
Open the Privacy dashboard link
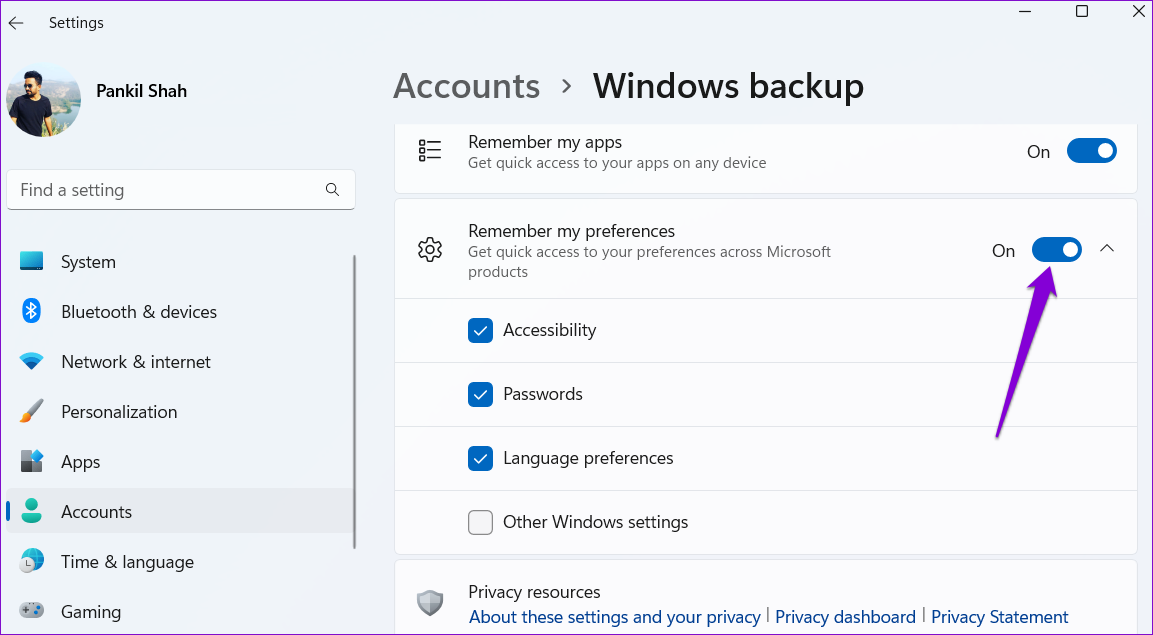point(845,617)
